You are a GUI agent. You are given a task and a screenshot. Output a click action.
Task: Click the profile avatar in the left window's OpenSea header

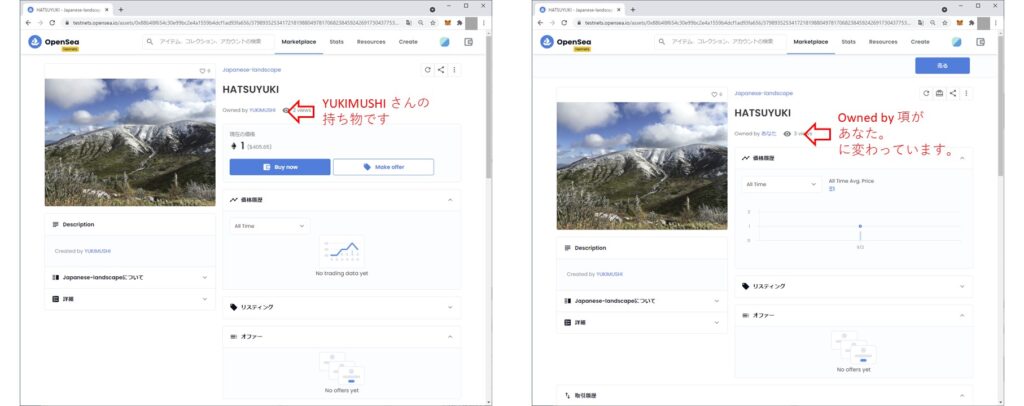click(445, 42)
